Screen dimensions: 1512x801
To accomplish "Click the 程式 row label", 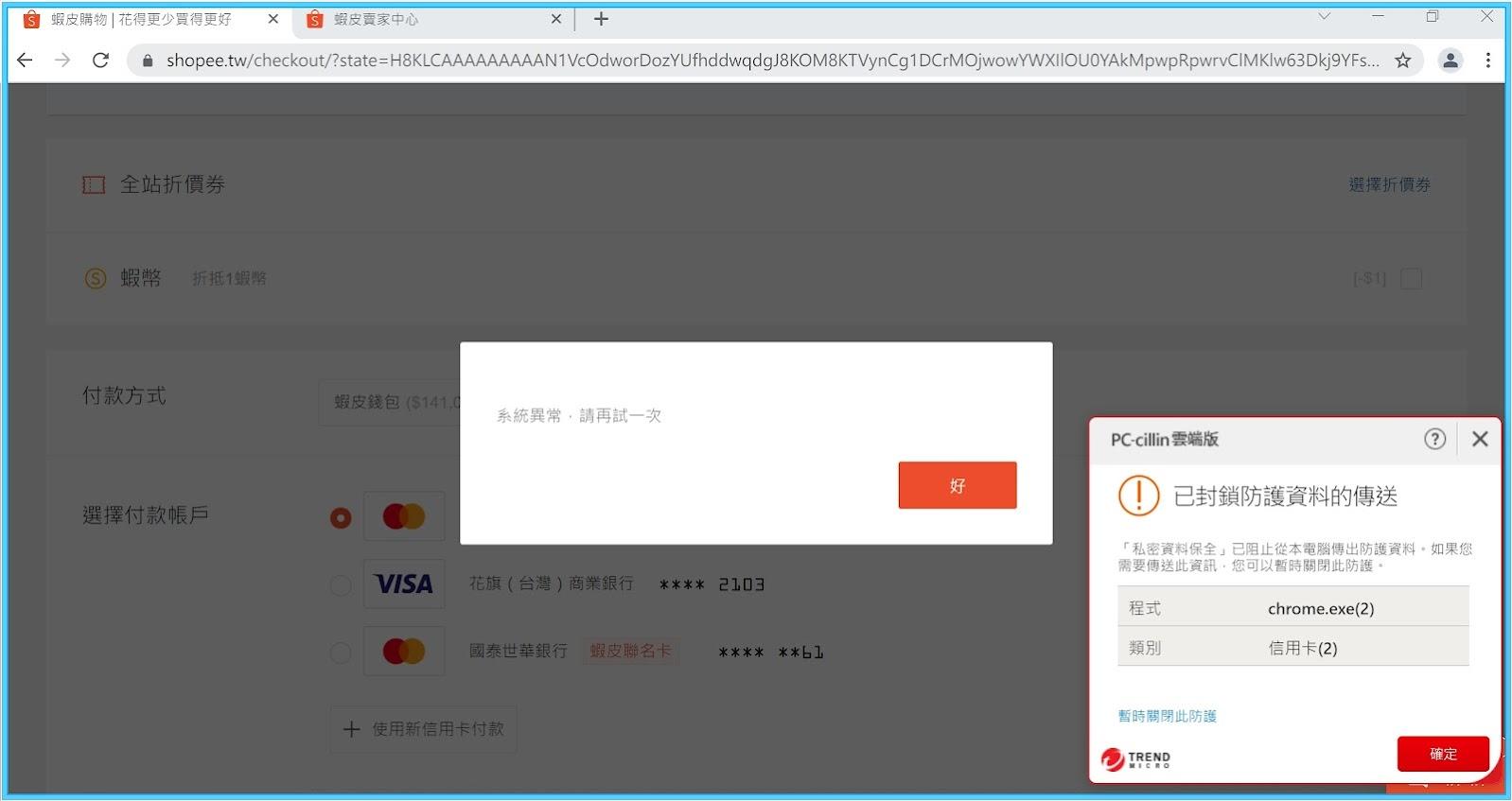I will point(1145,608).
